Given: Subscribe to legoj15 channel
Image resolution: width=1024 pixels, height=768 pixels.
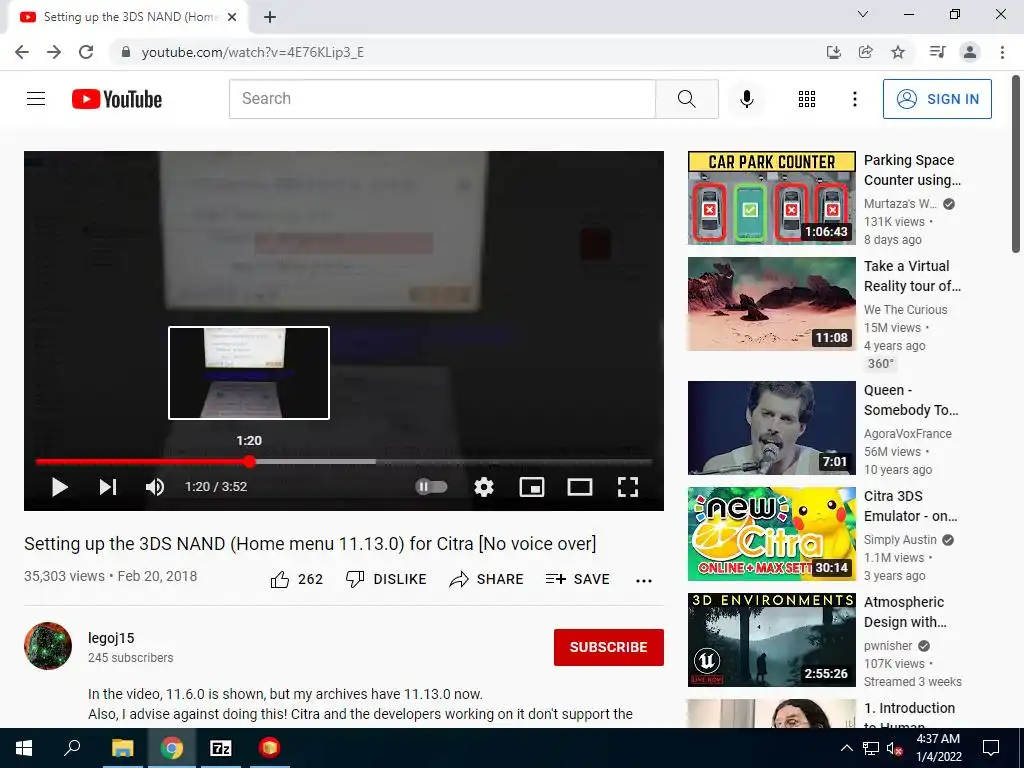Looking at the screenshot, I should (609, 647).
